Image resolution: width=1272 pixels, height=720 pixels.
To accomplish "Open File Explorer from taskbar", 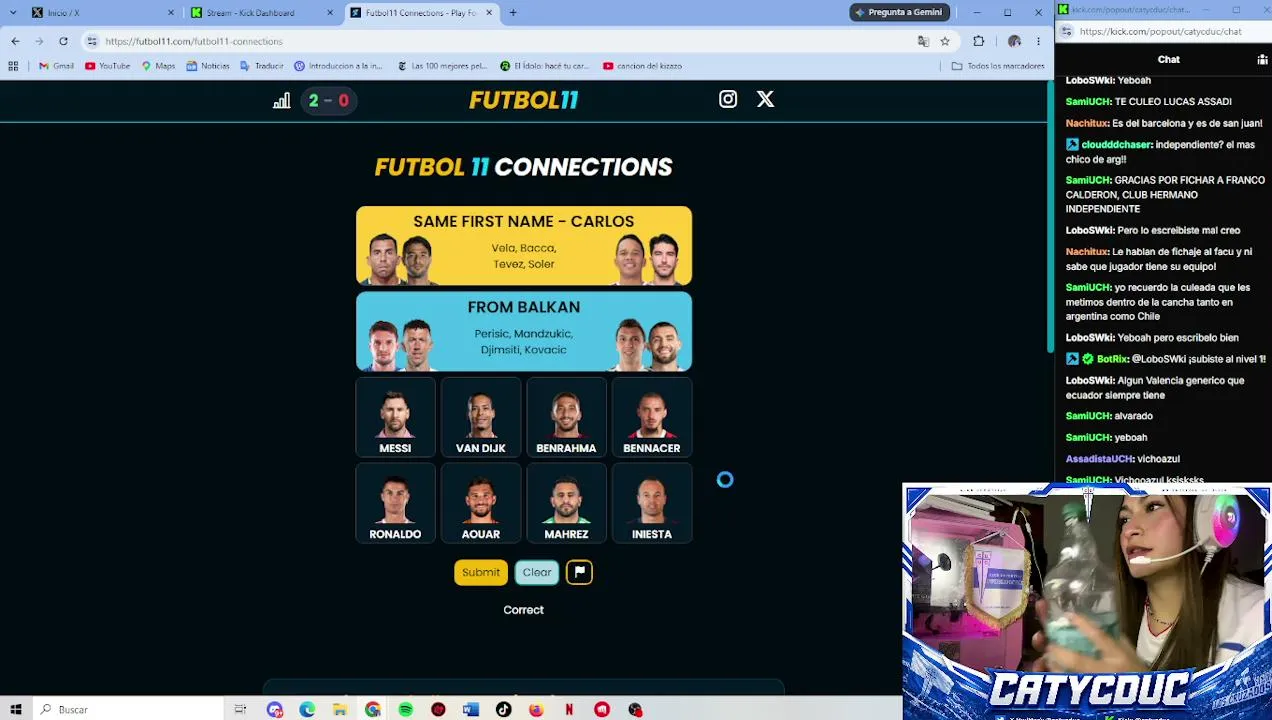I will pos(340,710).
